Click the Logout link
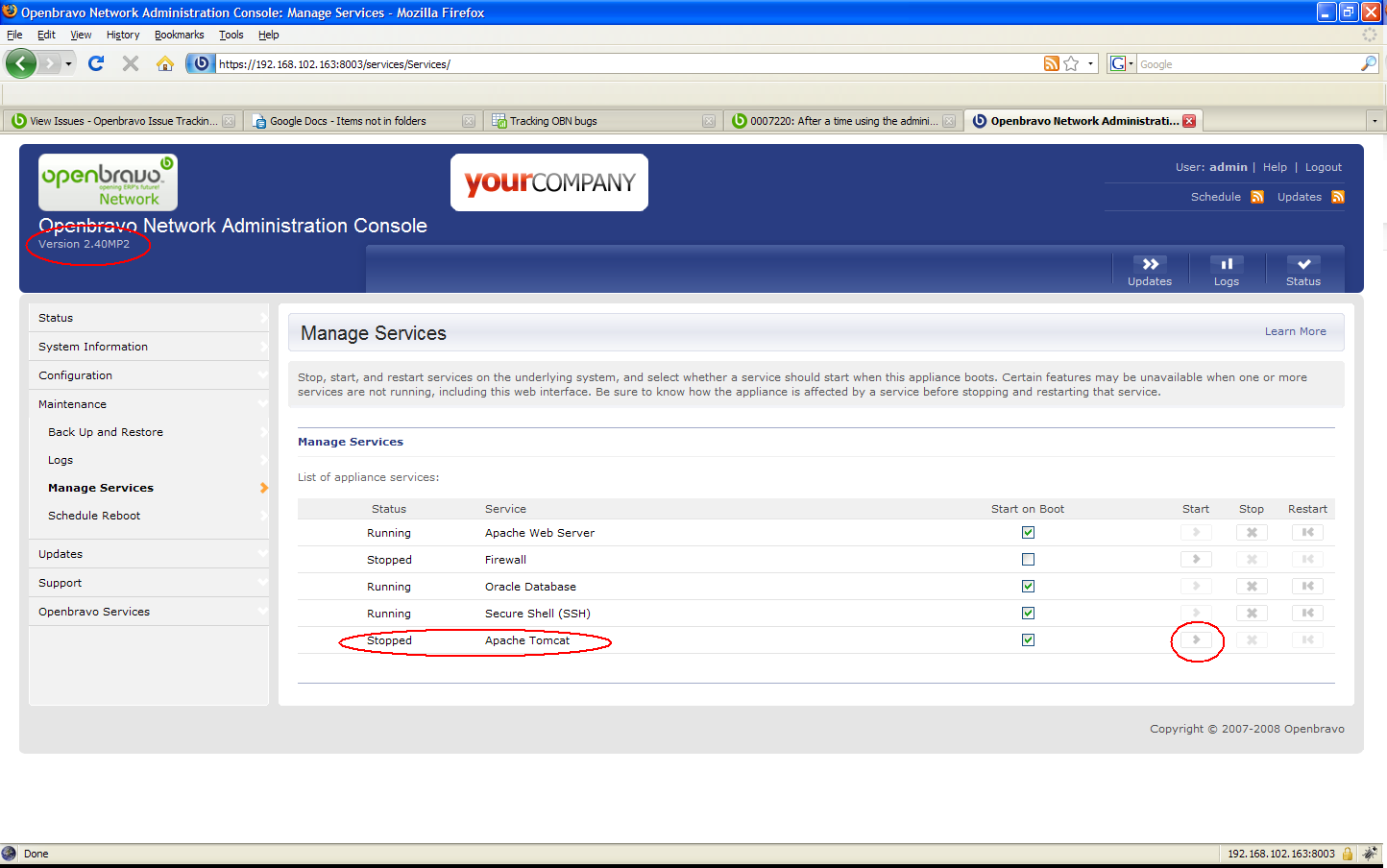Viewport: 1387px width, 868px height. coord(1323,167)
